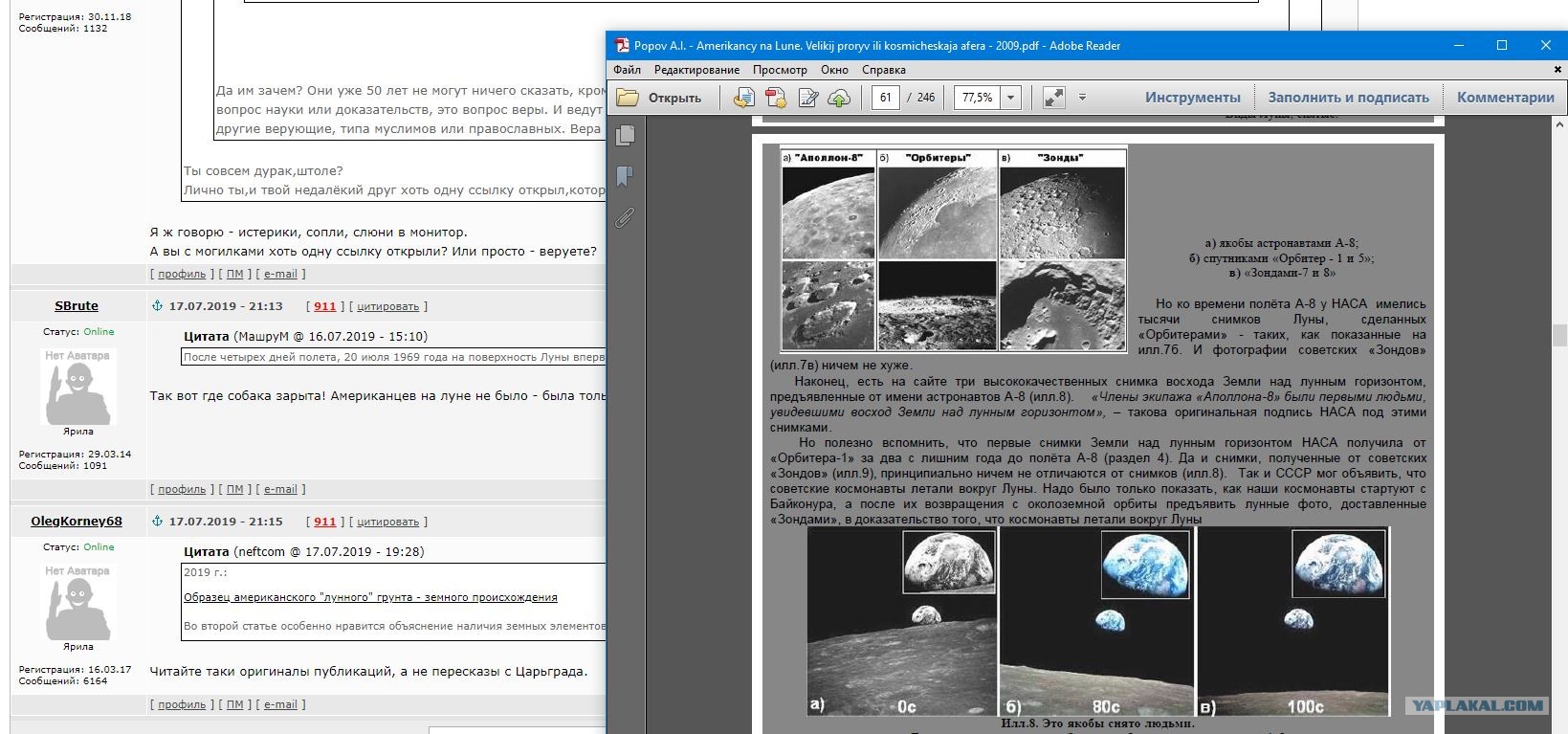1568x734 pixels.
Task: Click the Create PDF icon in toolbar
Action: pos(776,97)
